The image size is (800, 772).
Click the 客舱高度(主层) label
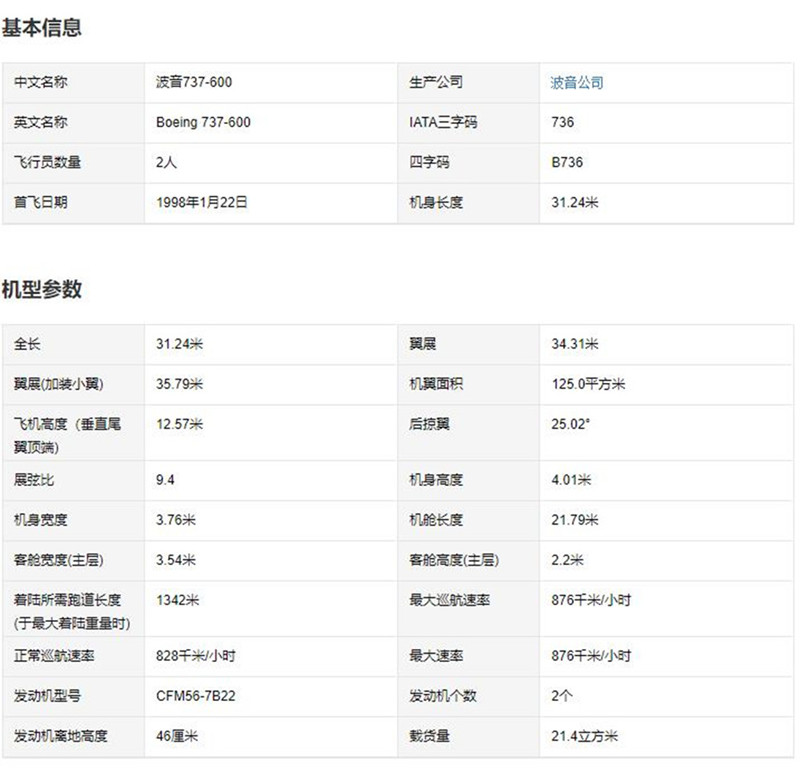(454, 560)
